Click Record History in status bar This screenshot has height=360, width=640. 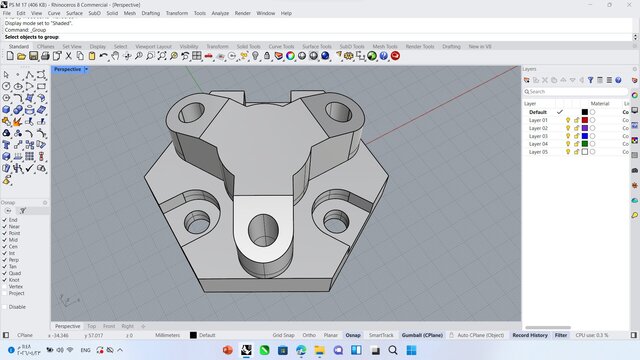coord(530,335)
